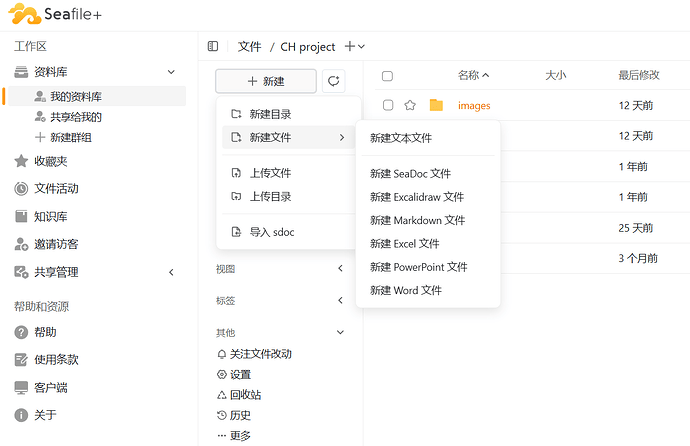Image resolution: width=690 pixels, height=446 pixels.
Task: Click the 知识库 book icon
Action: [21, 216]
